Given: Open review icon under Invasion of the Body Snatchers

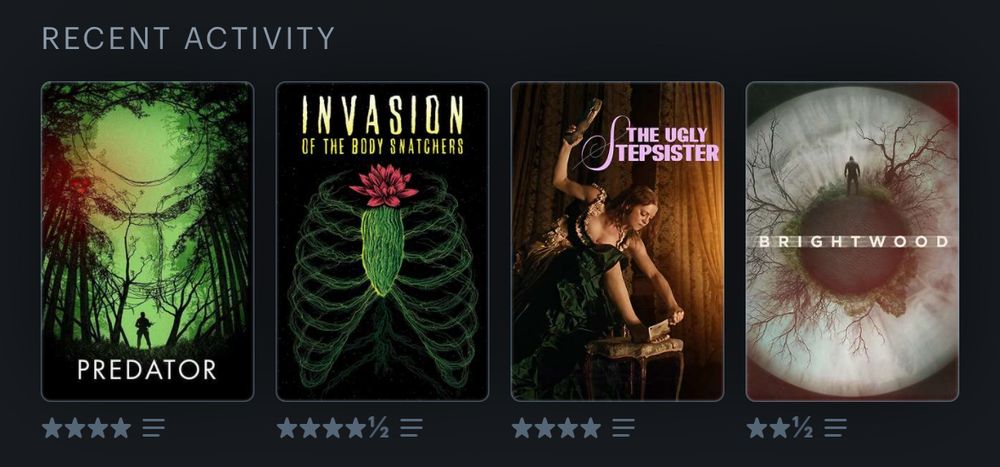Looking at the screenshot, I should [x=411, y=427].
